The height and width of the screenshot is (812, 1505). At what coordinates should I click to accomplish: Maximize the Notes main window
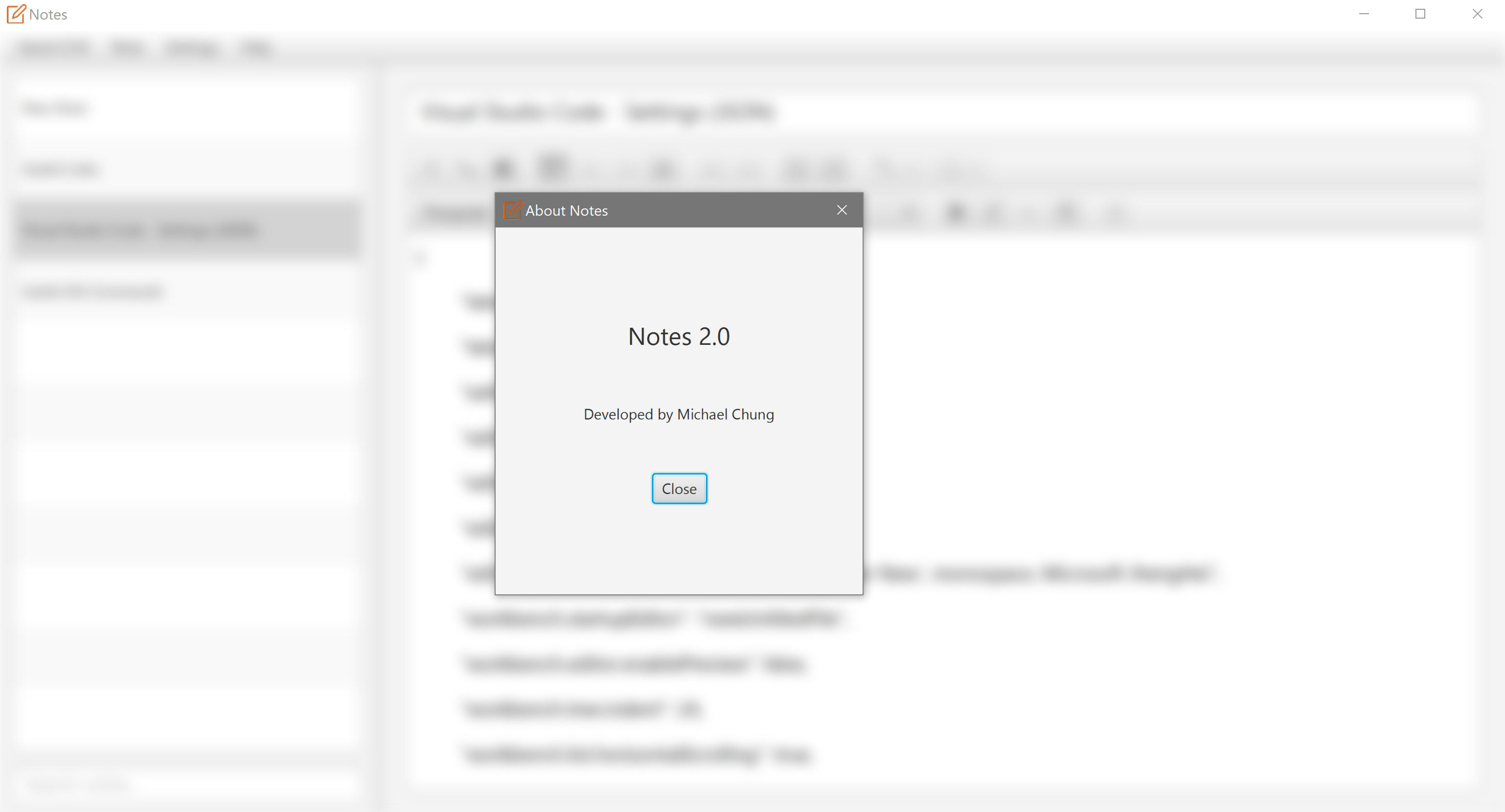(x=1420, y=13)
